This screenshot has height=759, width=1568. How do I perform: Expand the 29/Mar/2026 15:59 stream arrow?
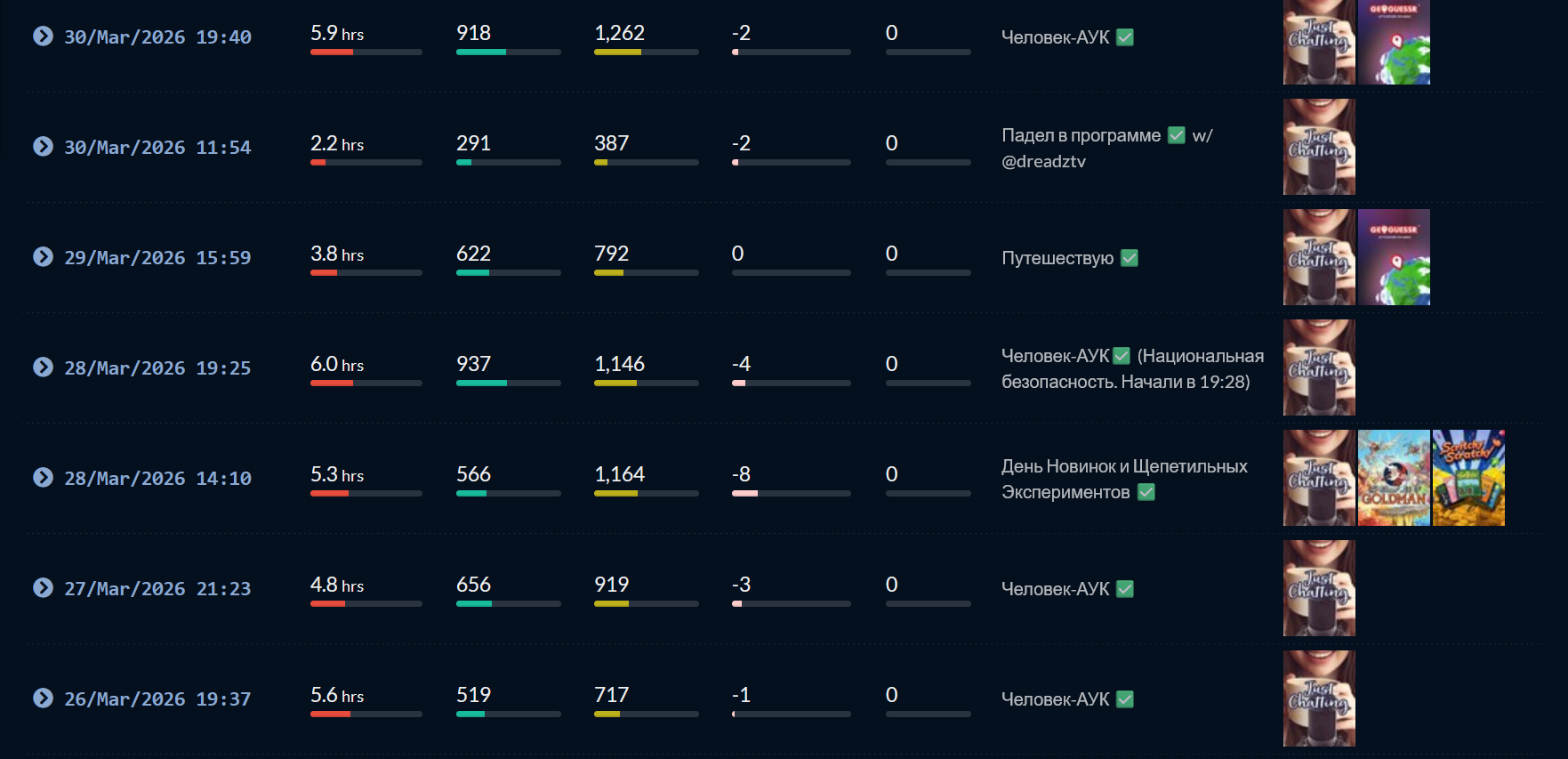tap(43, 257)
